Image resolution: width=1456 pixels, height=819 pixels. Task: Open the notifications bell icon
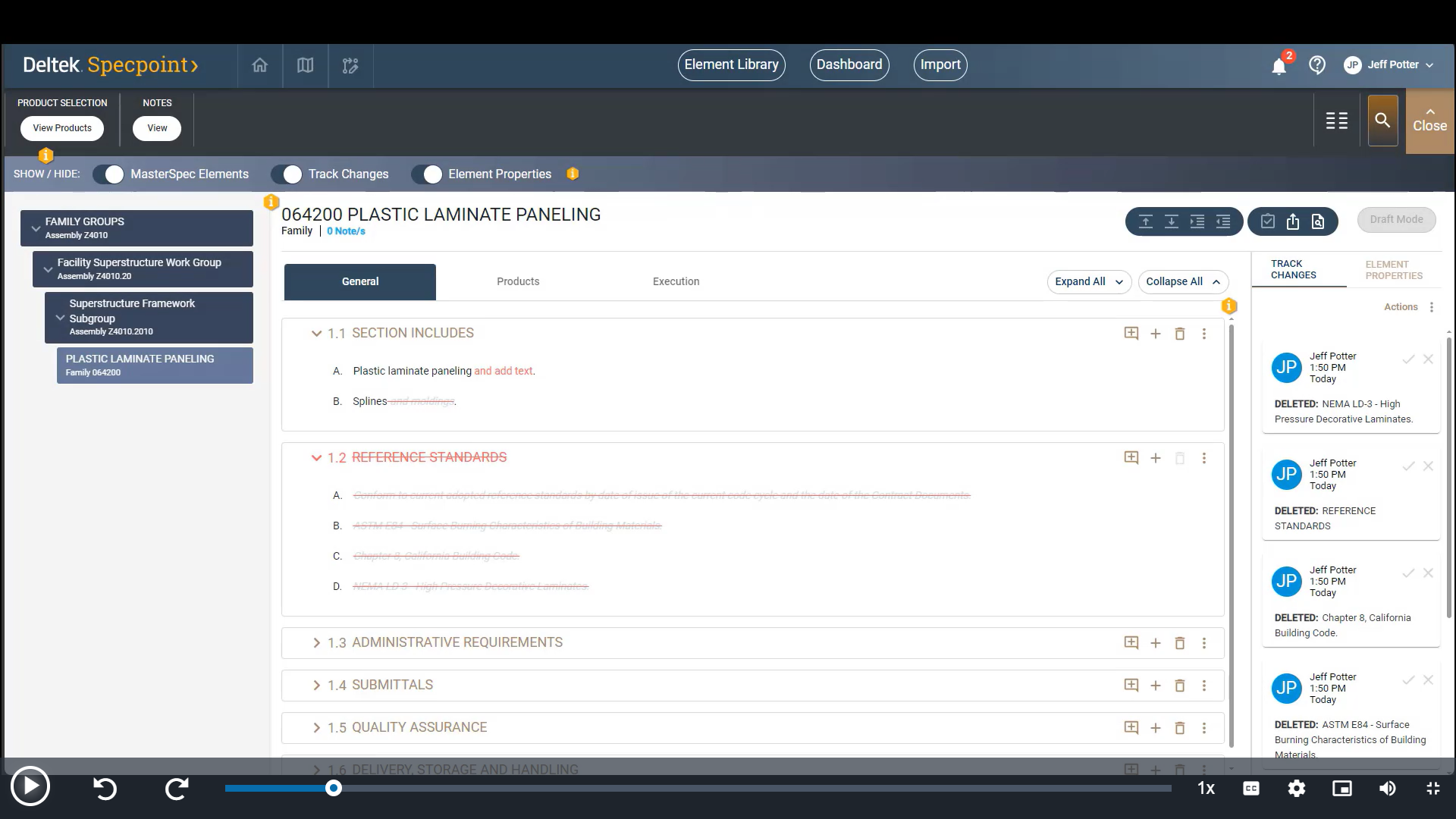(x=1279, y=66)
